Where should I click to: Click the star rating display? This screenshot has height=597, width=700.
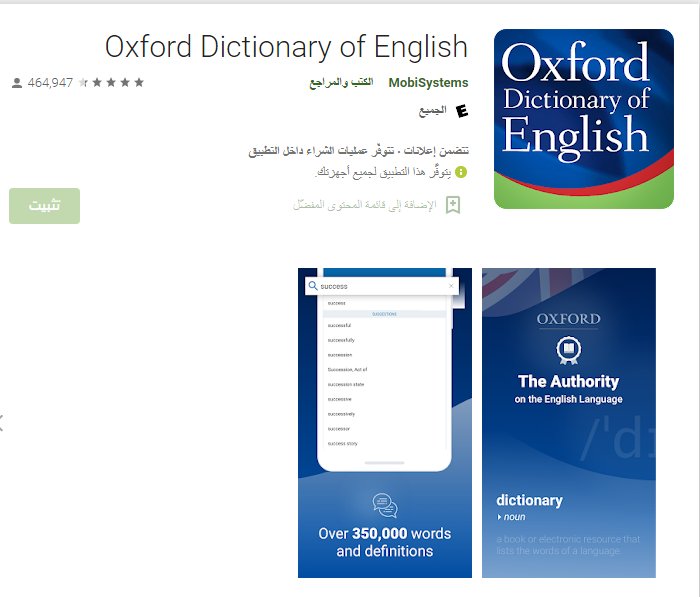(x=111, y=82)
